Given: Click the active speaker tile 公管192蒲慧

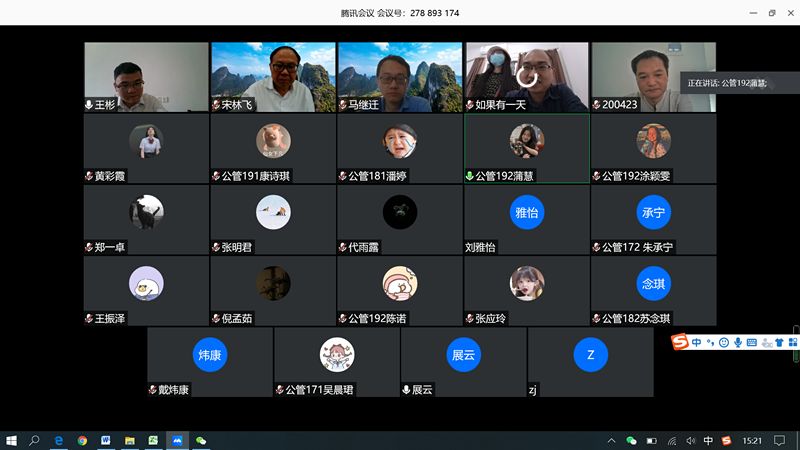Looking at the screenshot, I should (x=526, y=148).
